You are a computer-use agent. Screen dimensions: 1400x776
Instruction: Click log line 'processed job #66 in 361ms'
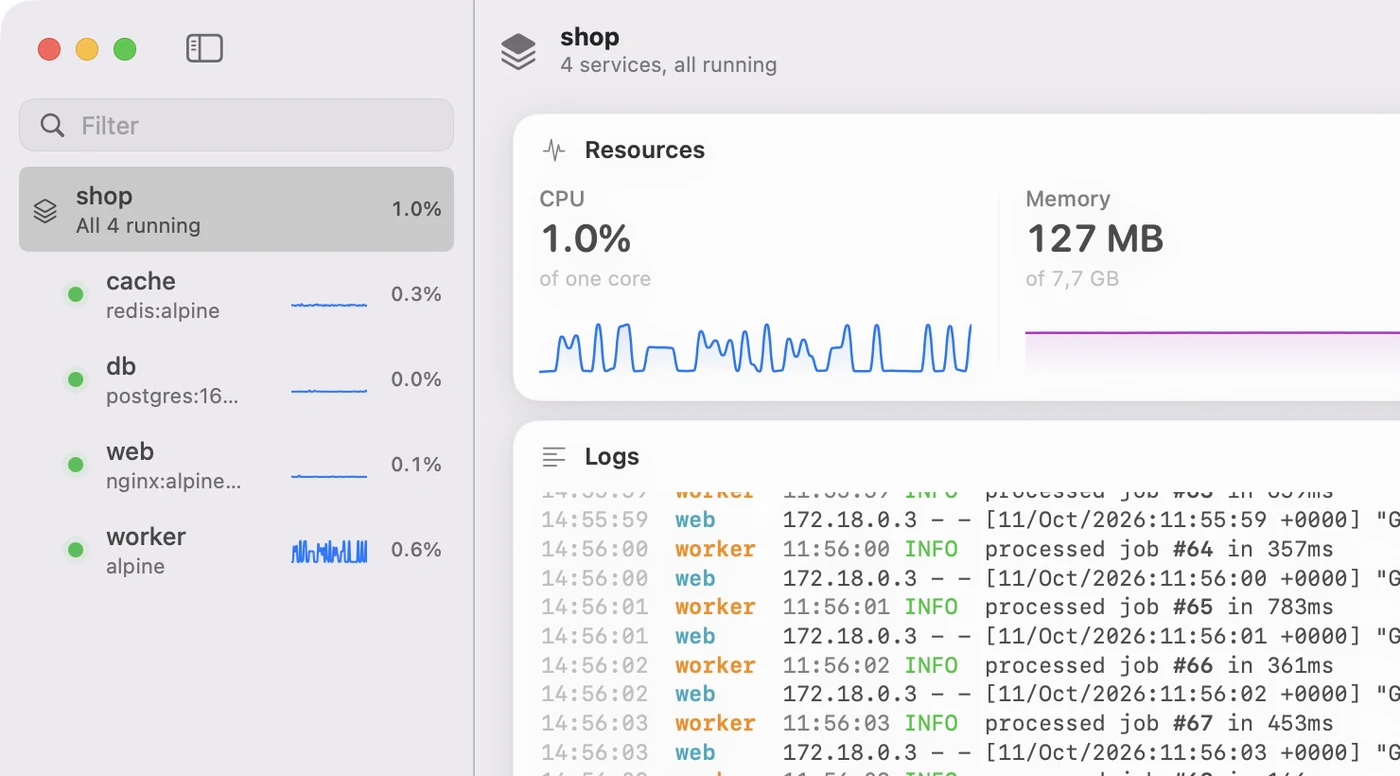pyautogui.click(x=1159, y=665)
